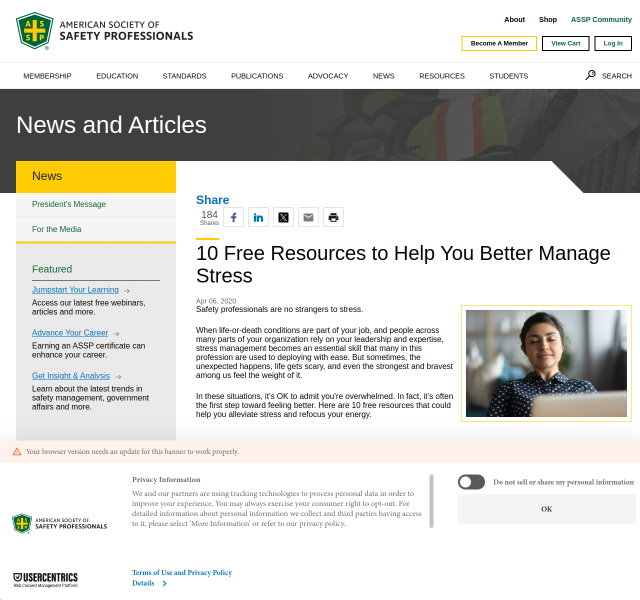
Task: Share the article on X
Action: click(x=283, y=217)
